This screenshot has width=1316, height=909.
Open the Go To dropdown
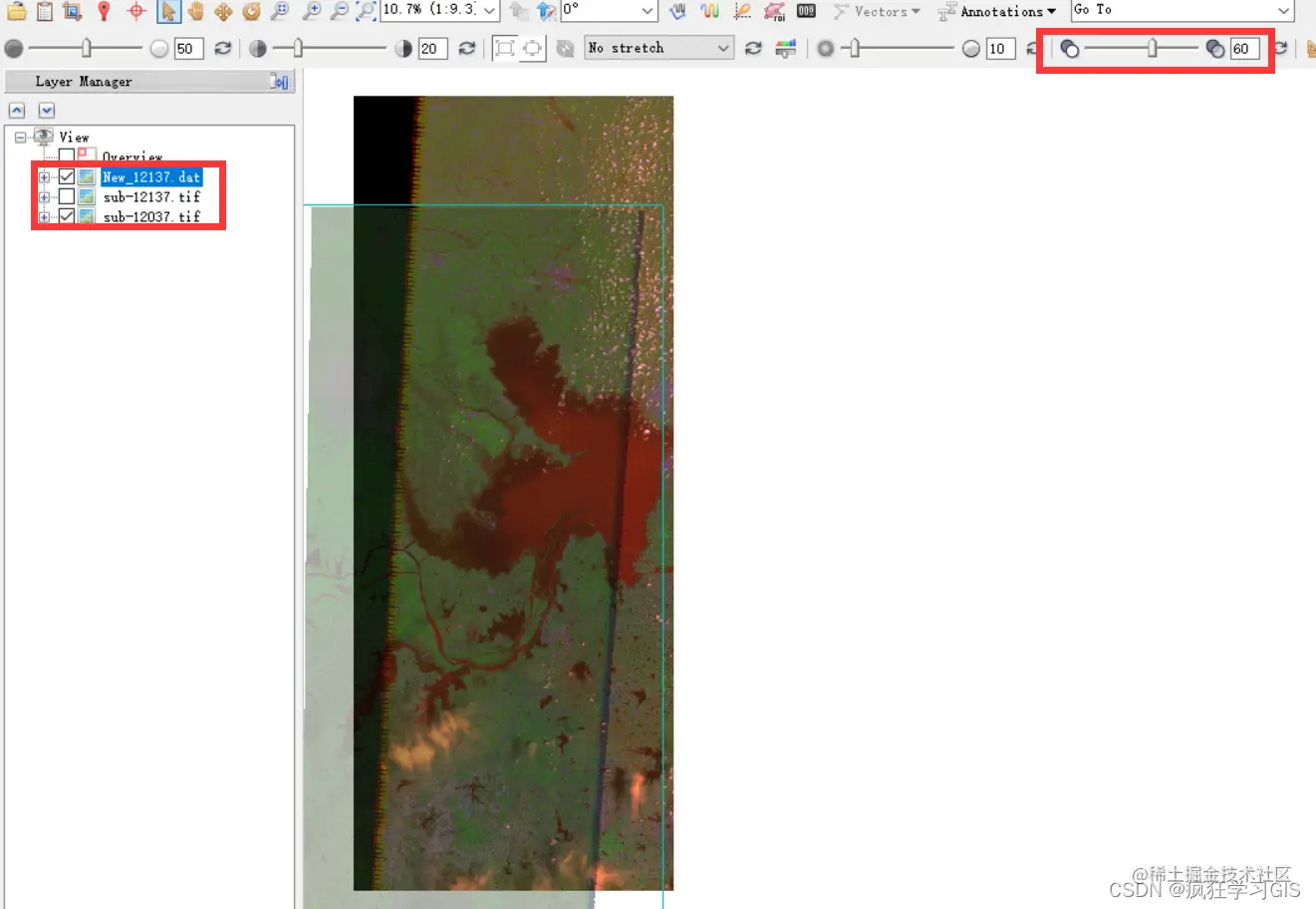[x=1283, y=10]
